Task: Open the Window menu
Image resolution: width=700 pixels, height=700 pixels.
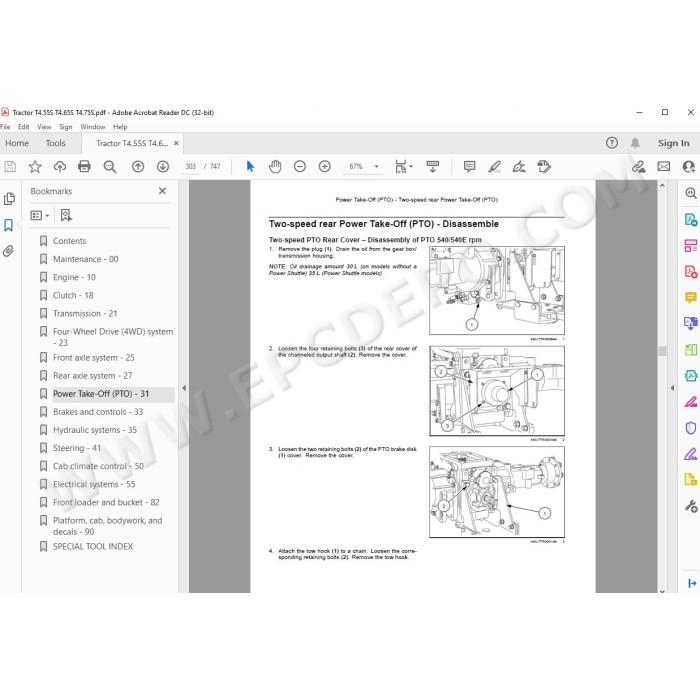Action: click(92, 127)
